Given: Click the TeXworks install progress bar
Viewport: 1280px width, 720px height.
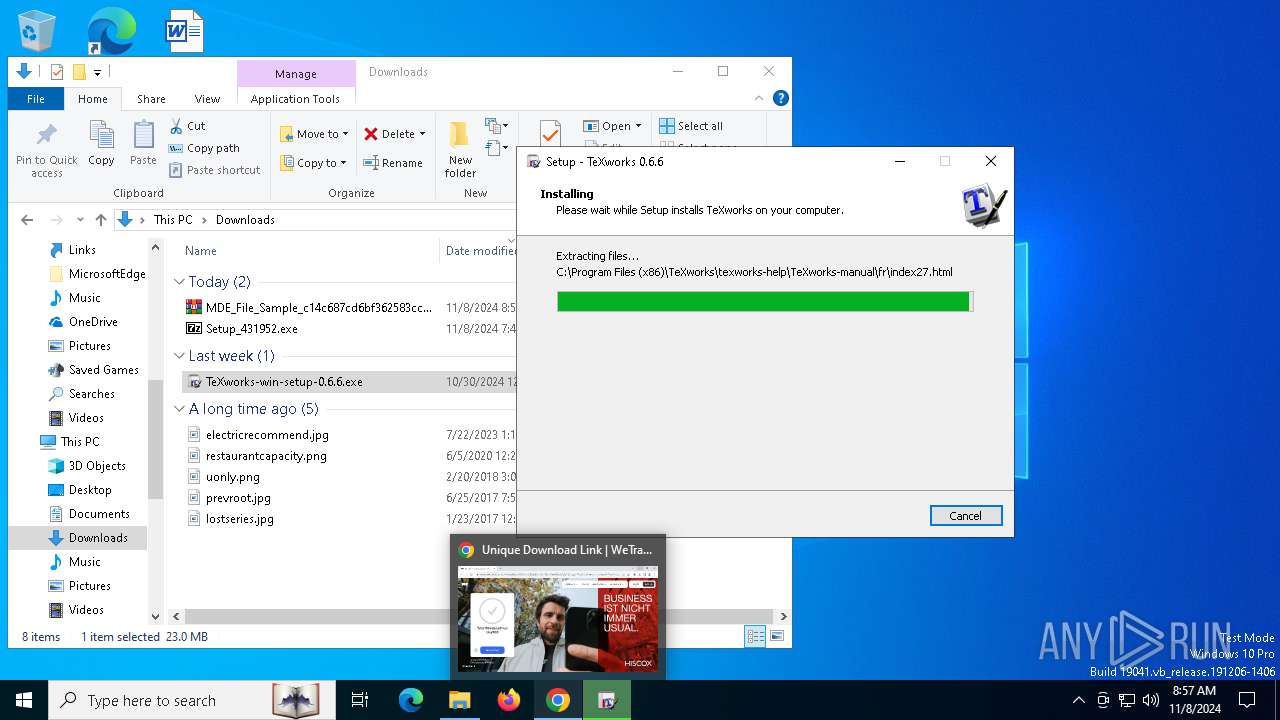Looking at the screenshot, I should tap(765, 301).
